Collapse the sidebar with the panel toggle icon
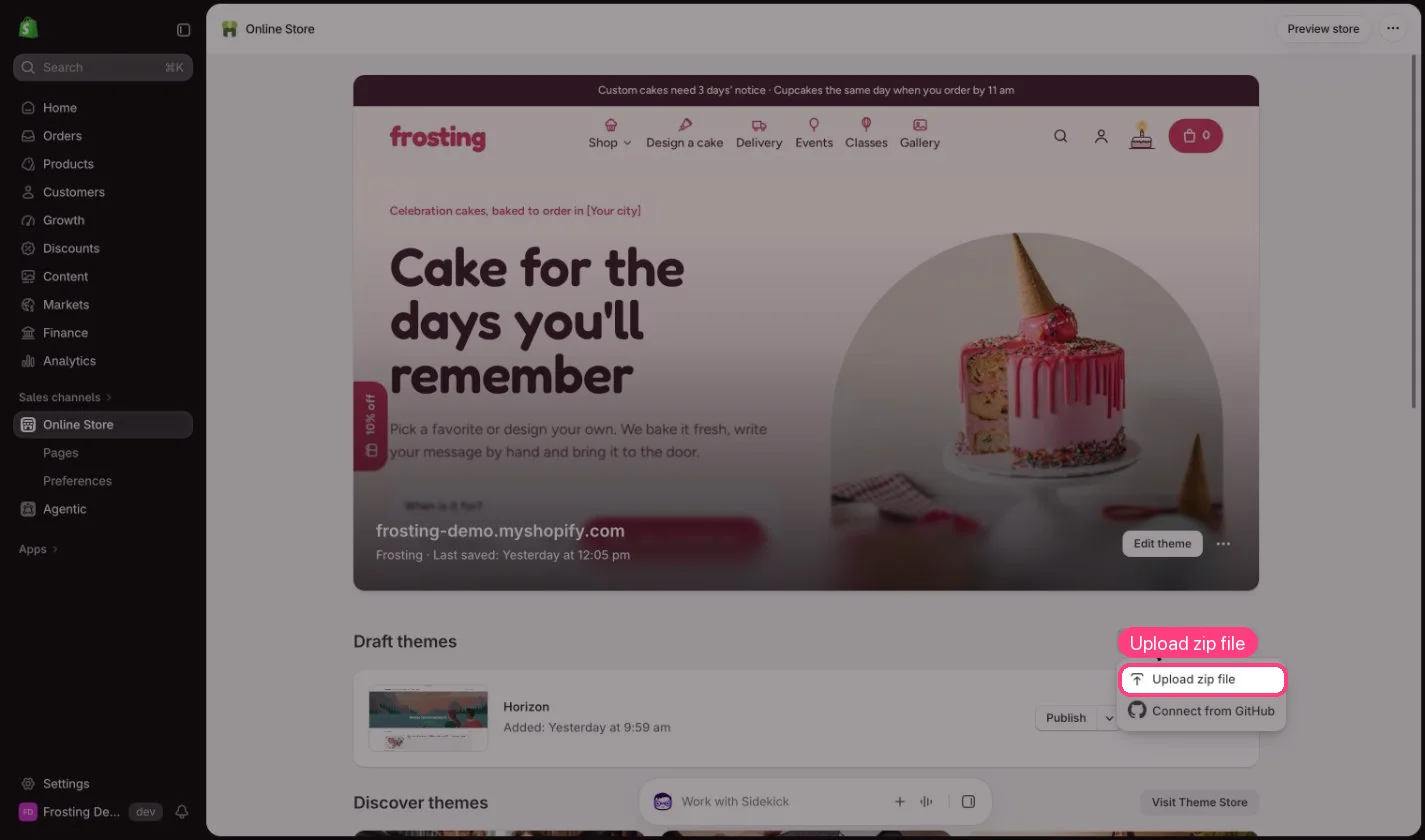Image resolution: width=1425 pixels, height=840 pixels. (183, 30)
